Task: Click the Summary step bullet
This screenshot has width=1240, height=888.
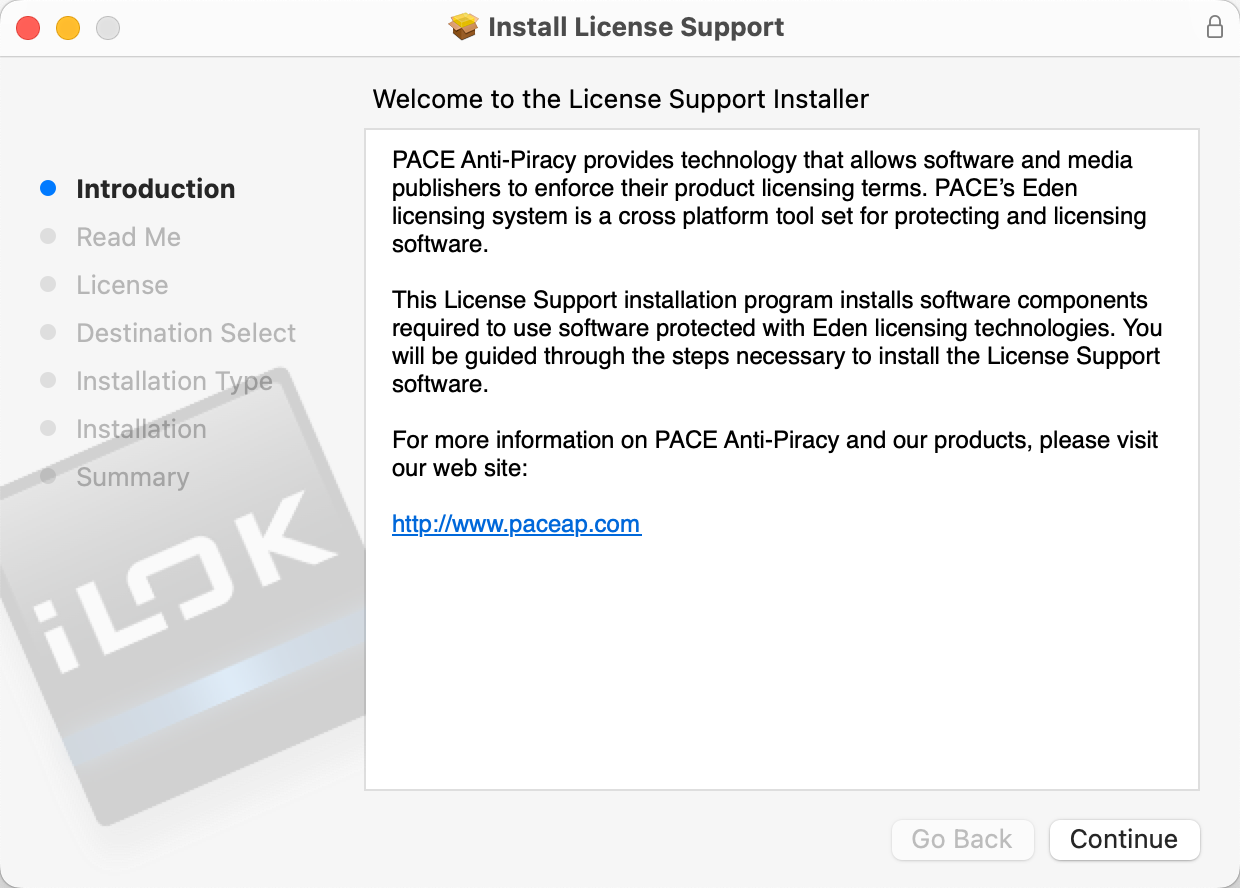Action: coord(48,476)
